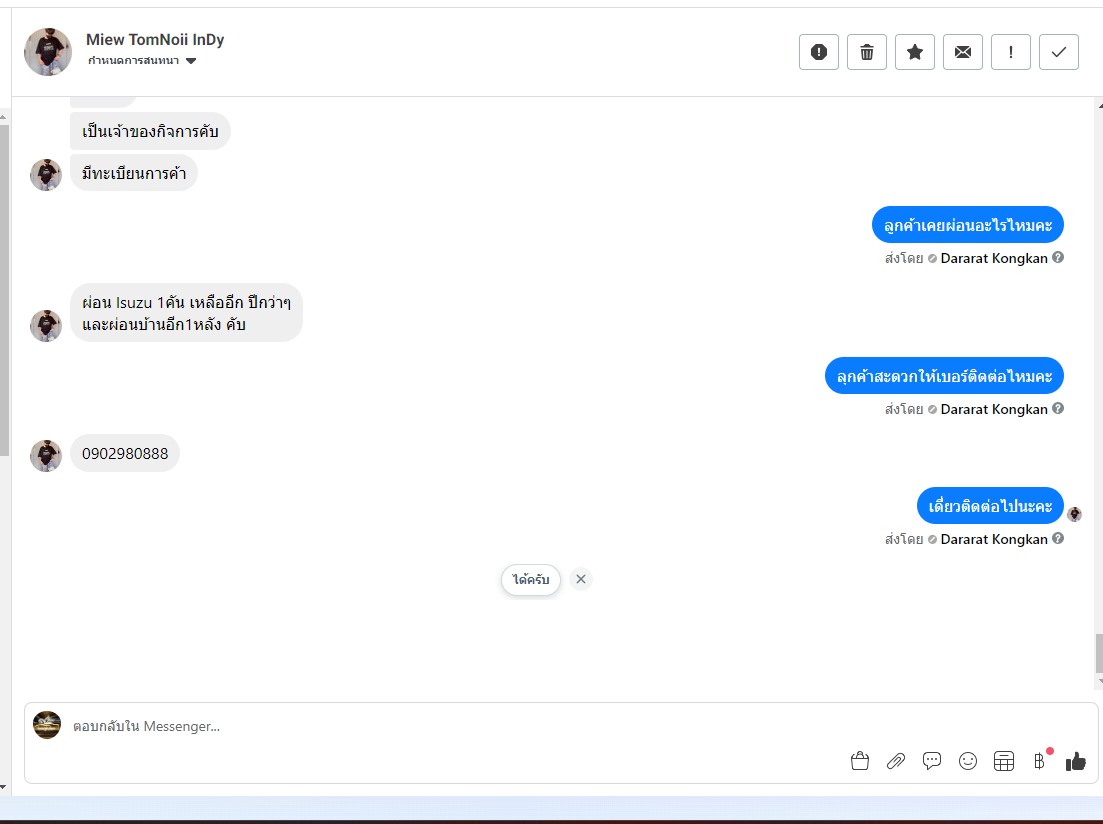Mark conversation as spam using the stop-sign icon

point(819,52)
